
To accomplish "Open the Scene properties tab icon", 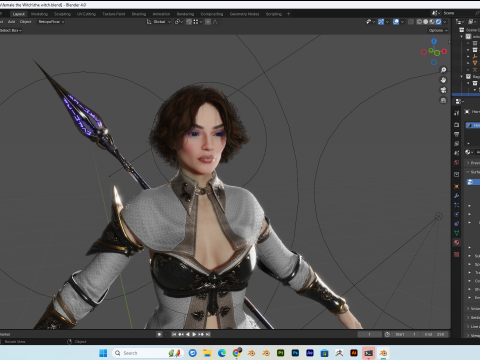I will tap(457, 153).
